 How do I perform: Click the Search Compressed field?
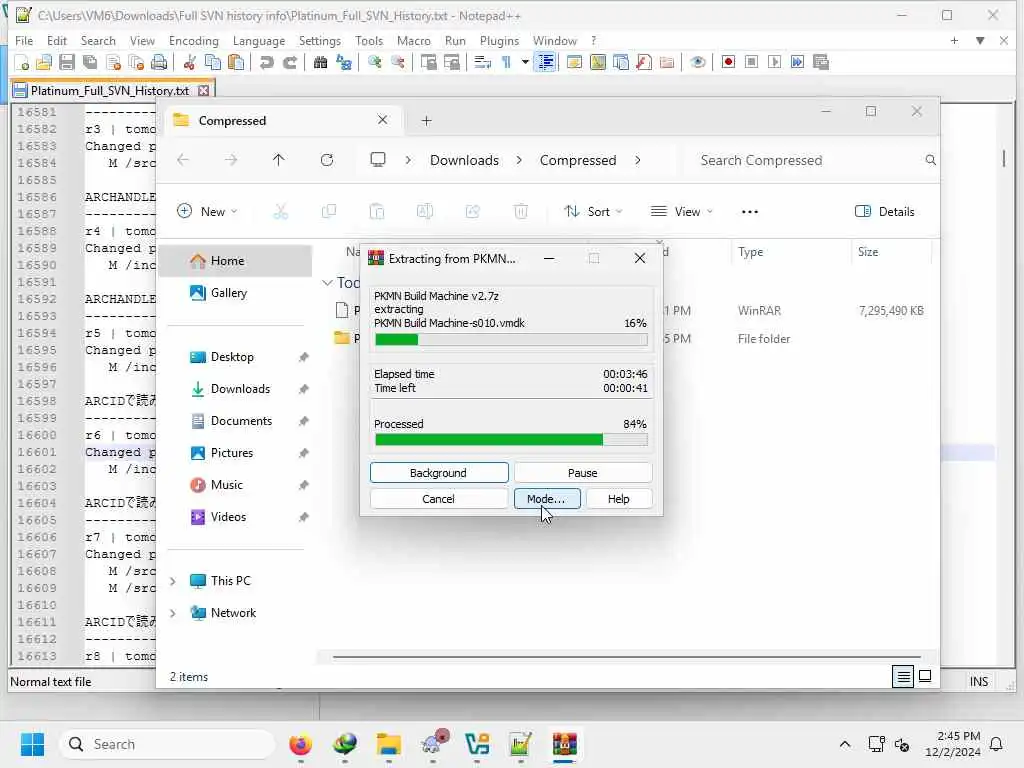tap(808, 160)
